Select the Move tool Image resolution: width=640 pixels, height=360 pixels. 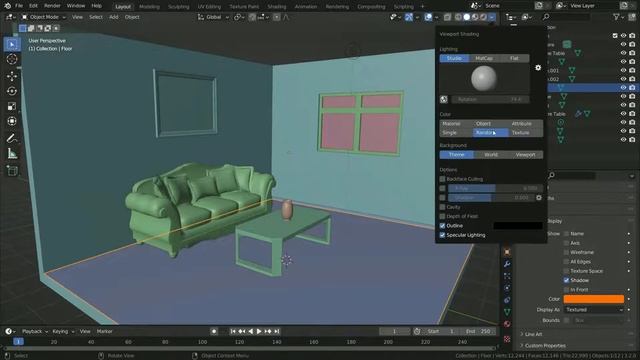tap(12, 76)
